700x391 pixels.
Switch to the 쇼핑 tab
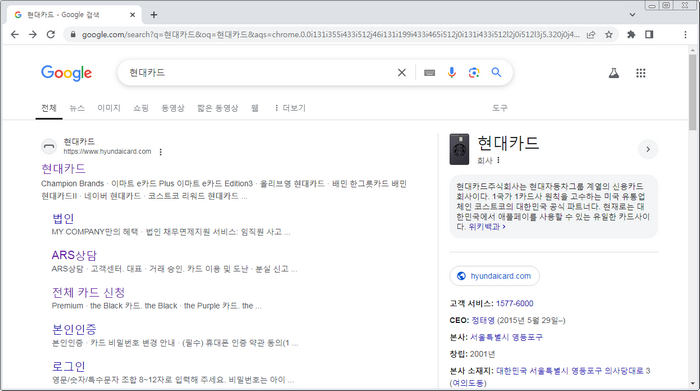141,108
